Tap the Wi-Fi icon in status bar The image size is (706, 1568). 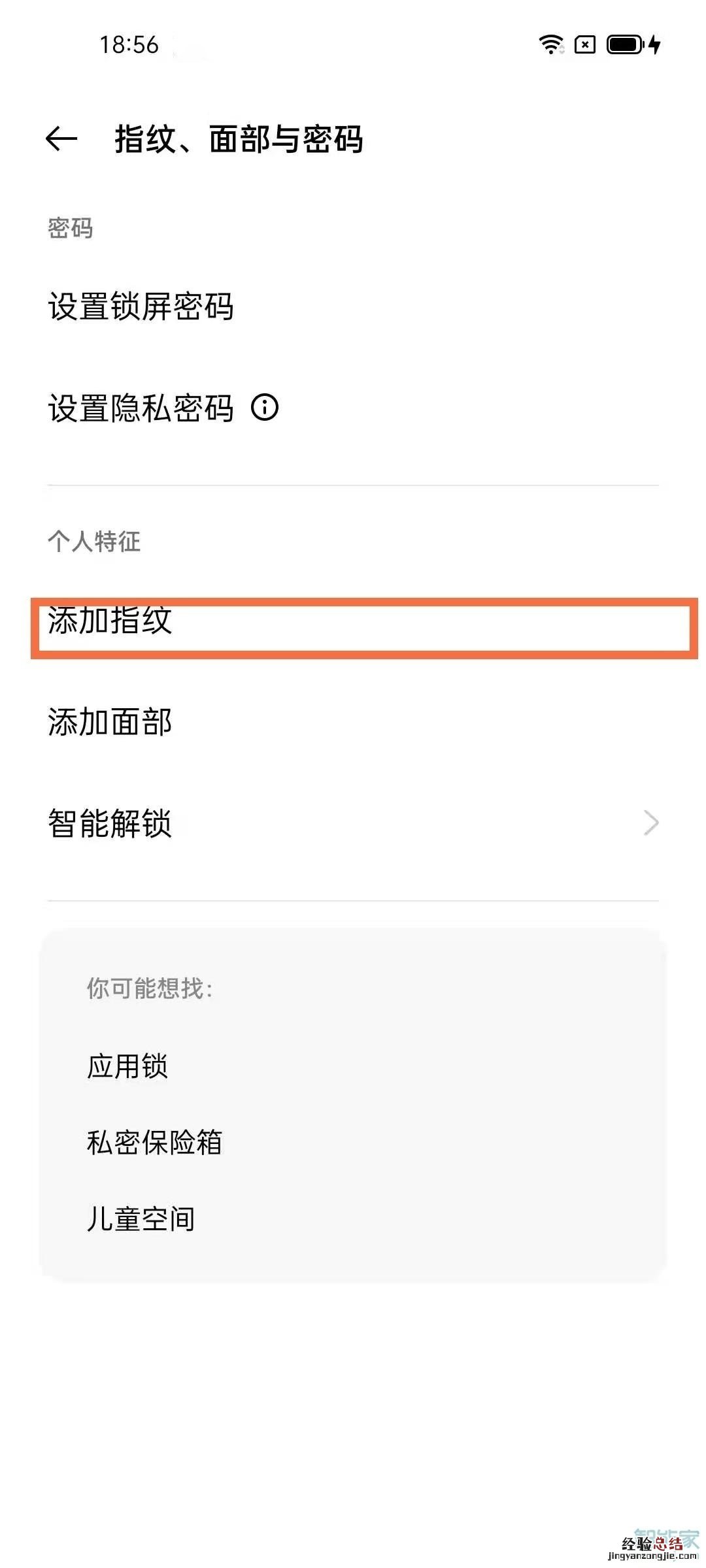click(551, 44)
